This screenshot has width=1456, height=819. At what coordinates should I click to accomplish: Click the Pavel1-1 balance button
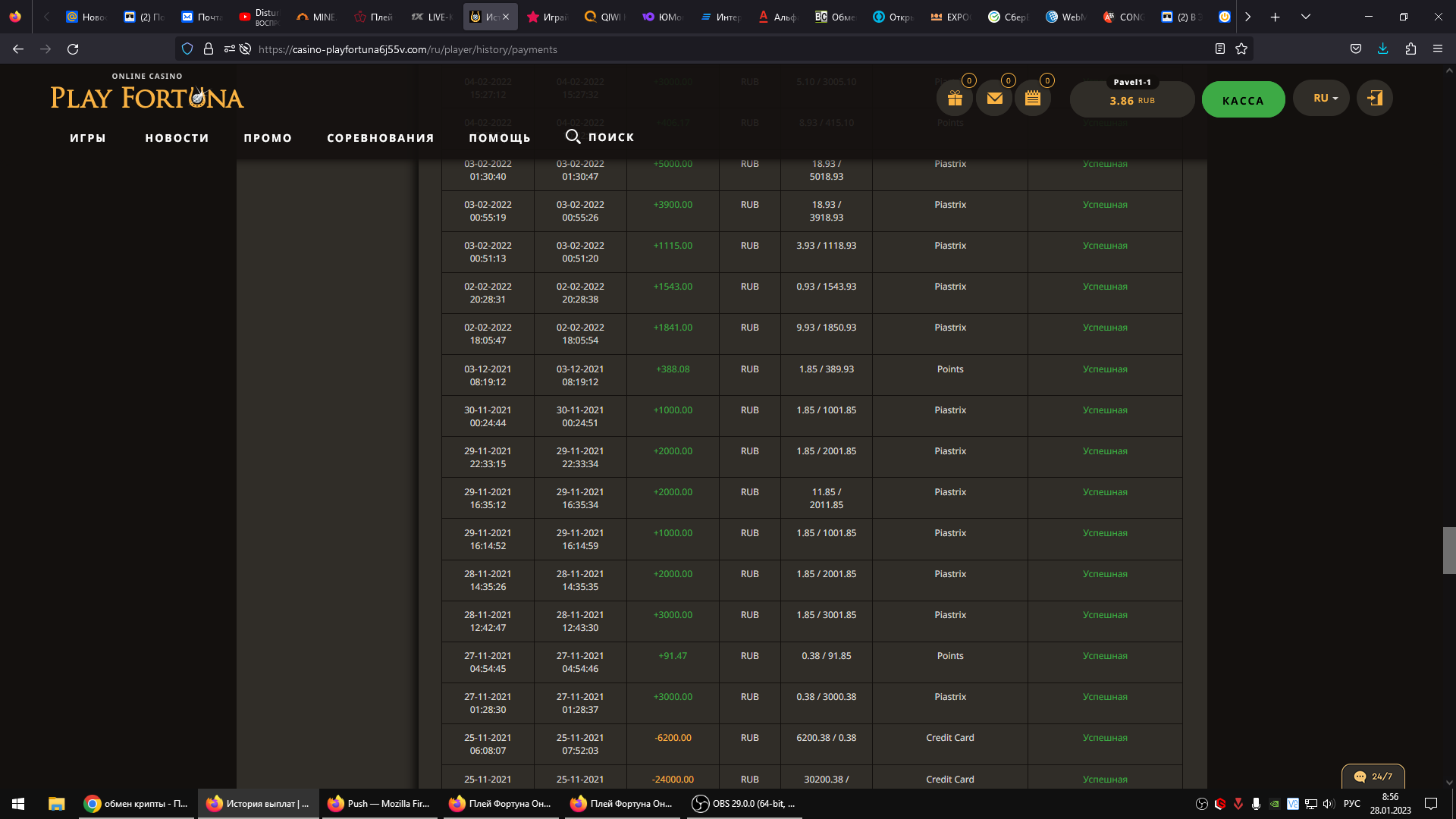coord(1131,100)
